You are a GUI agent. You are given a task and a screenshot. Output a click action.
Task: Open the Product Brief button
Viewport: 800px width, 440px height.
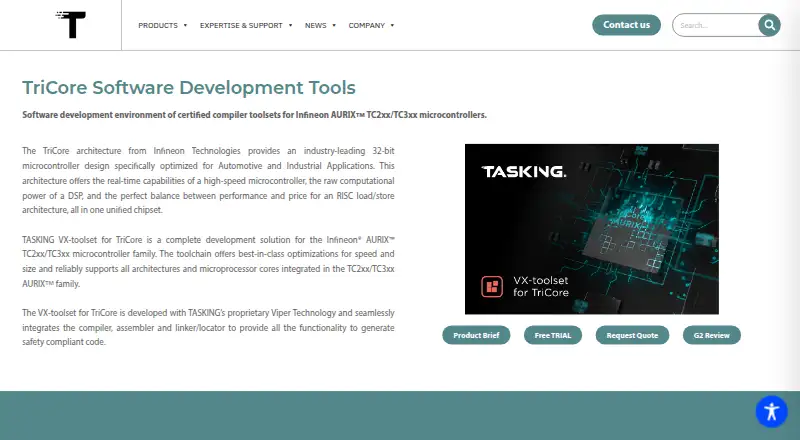(476, 335)
